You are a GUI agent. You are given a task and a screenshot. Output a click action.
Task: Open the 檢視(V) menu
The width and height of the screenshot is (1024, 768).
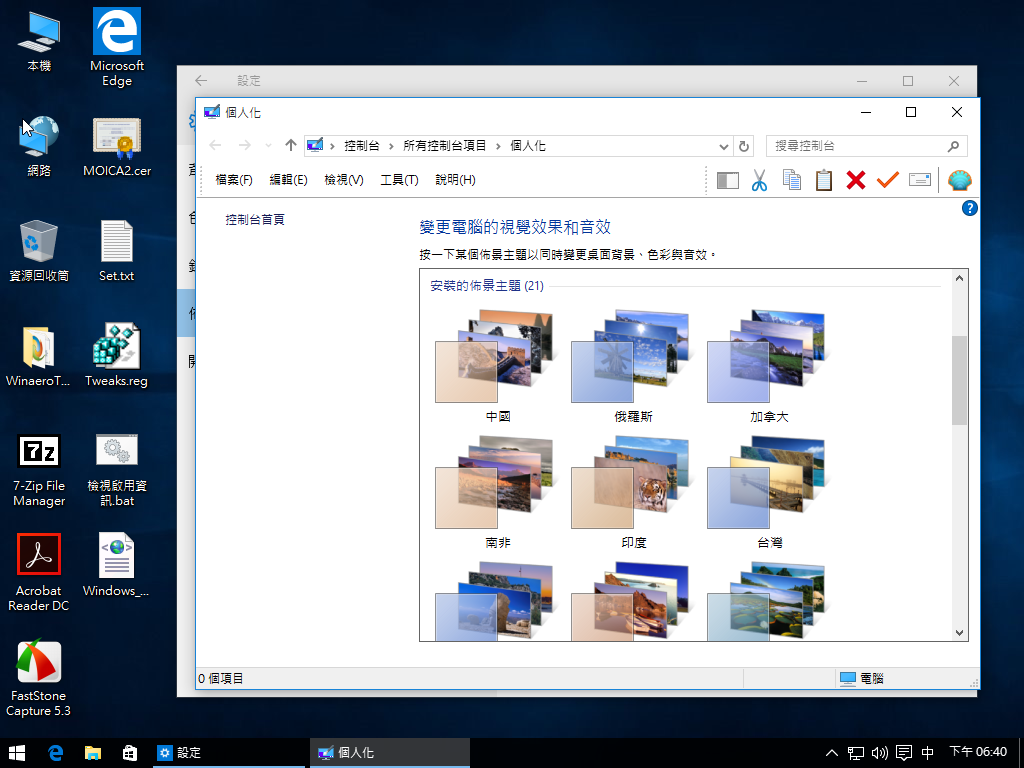(343, 180)
